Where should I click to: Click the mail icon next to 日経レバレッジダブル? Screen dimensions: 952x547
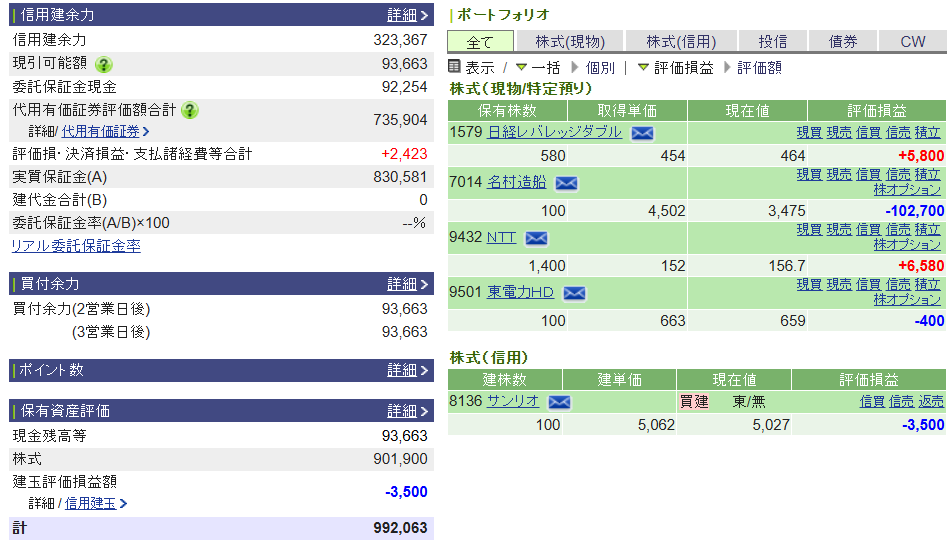point(642,133)
